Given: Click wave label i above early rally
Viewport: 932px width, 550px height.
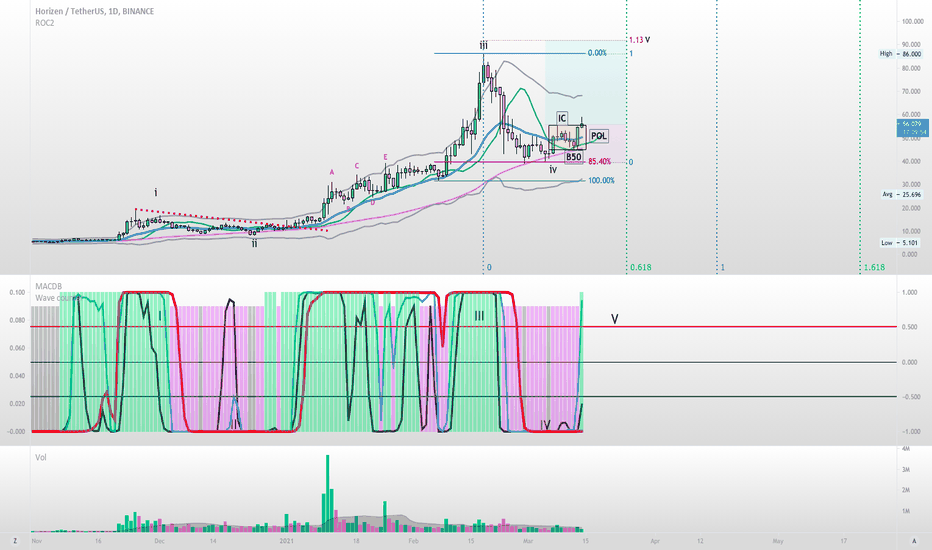Looking at the screenshot, I should point(156,193).
